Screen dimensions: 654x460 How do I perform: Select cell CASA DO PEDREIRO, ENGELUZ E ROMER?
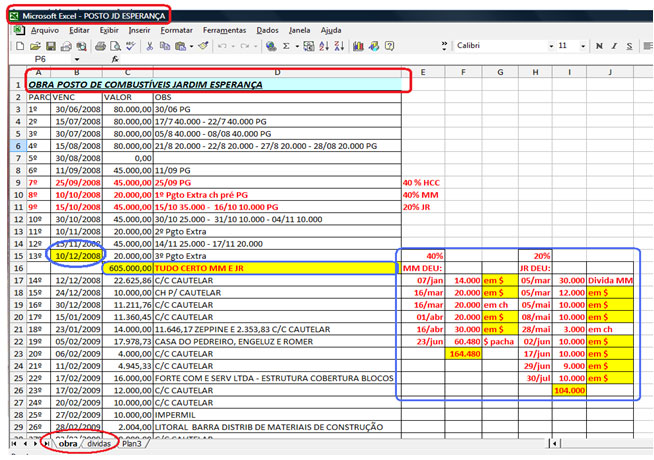click(277, 342)
